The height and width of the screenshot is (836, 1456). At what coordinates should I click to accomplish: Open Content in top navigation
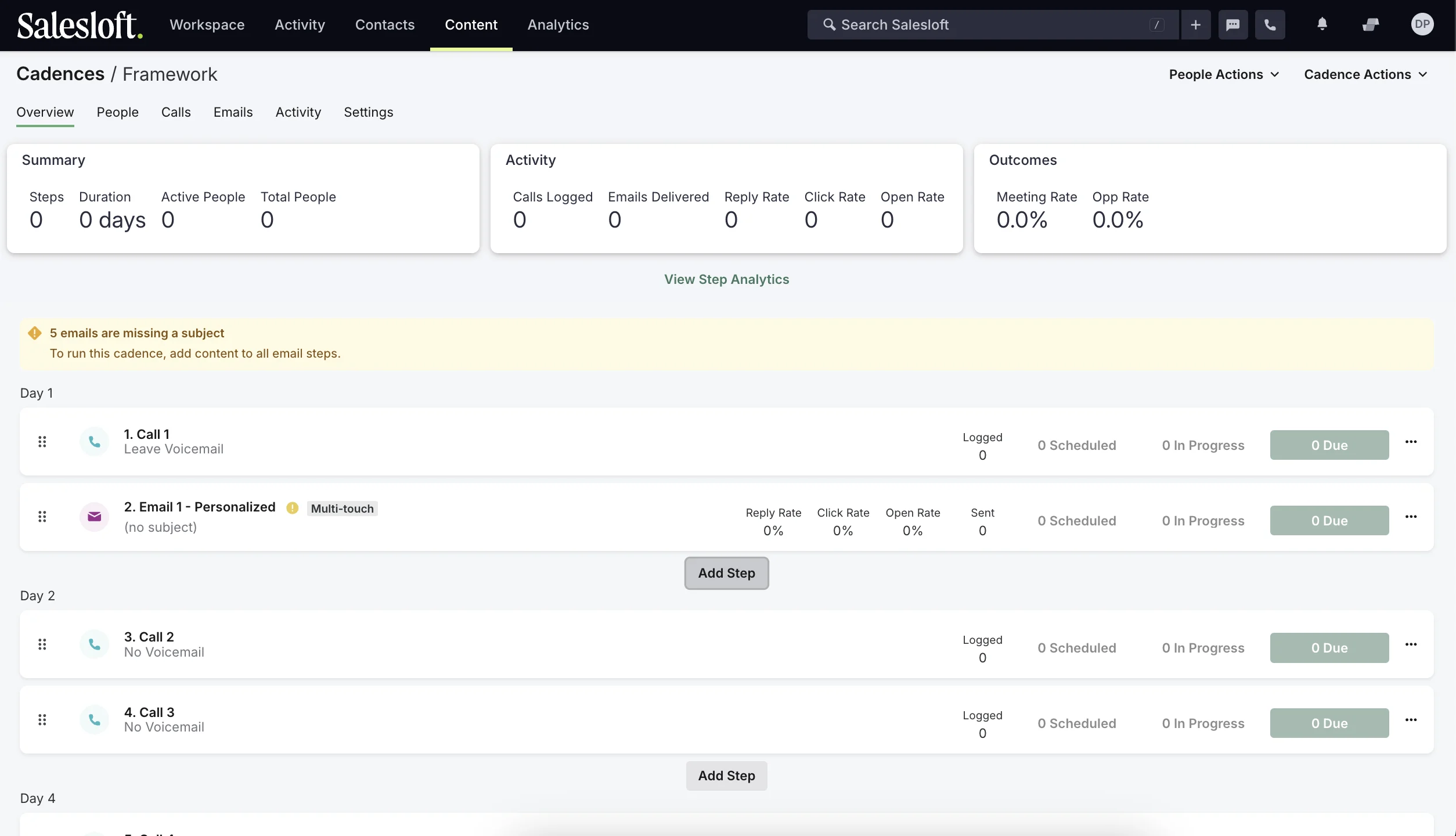click(x=471, y=24)
